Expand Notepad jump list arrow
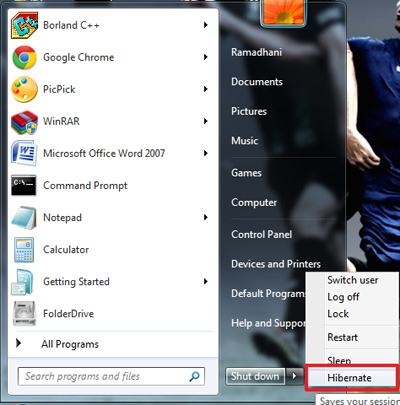 point(206,217)
